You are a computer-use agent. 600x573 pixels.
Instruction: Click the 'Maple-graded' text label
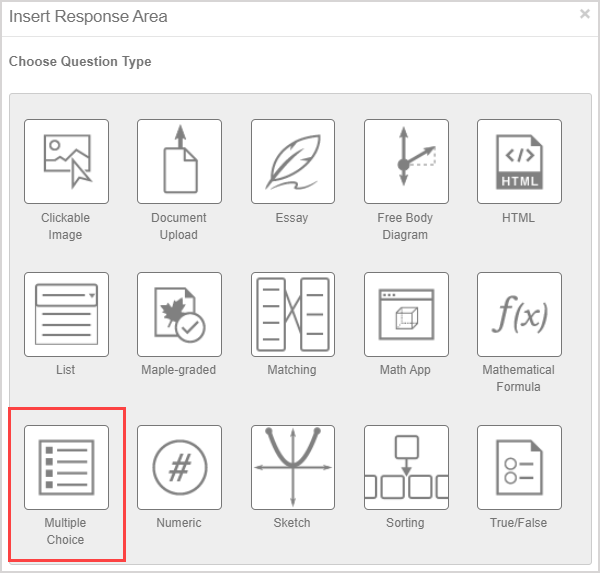[x=179, y=370]
